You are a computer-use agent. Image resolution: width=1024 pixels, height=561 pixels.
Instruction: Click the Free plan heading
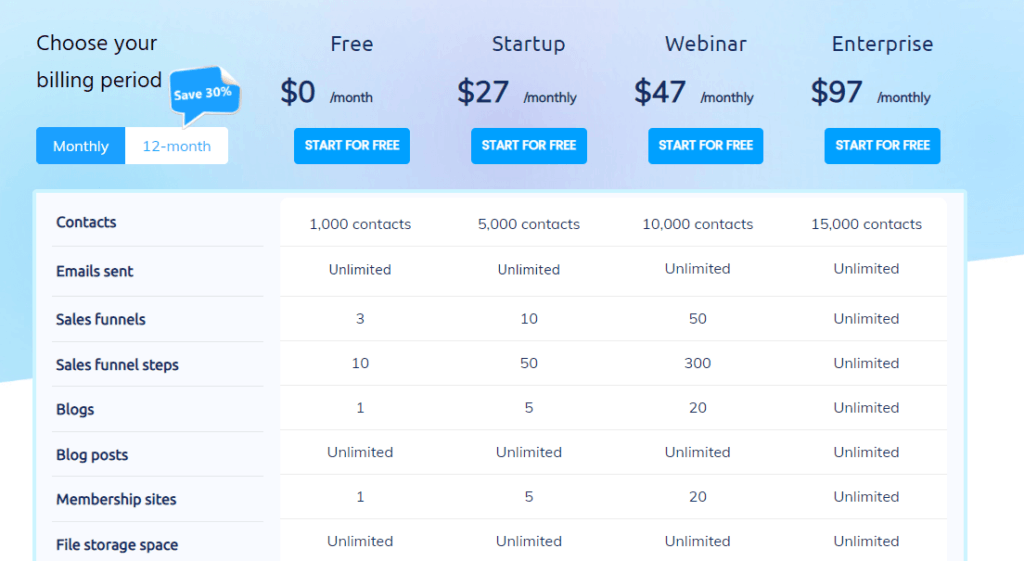351,44
